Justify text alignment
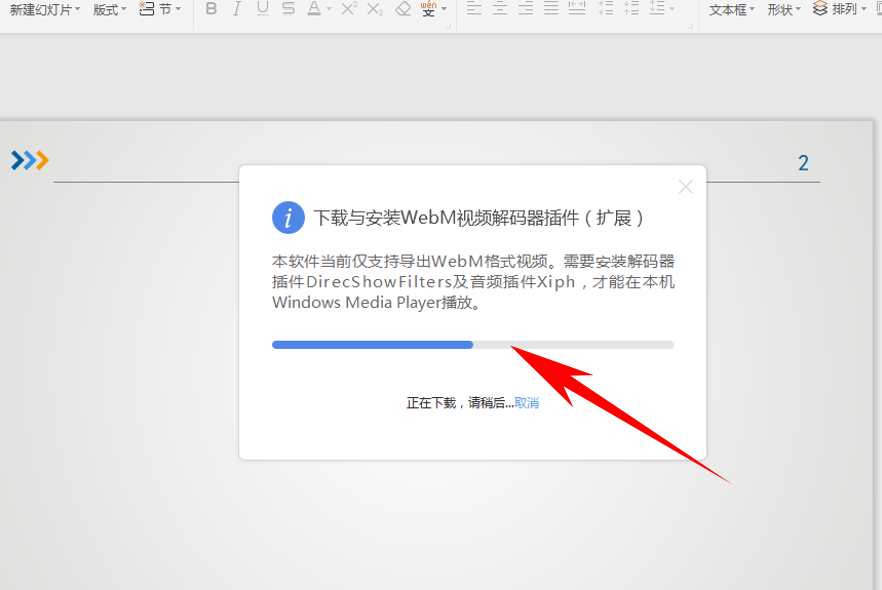882x590 pixels. click(551, 8)
